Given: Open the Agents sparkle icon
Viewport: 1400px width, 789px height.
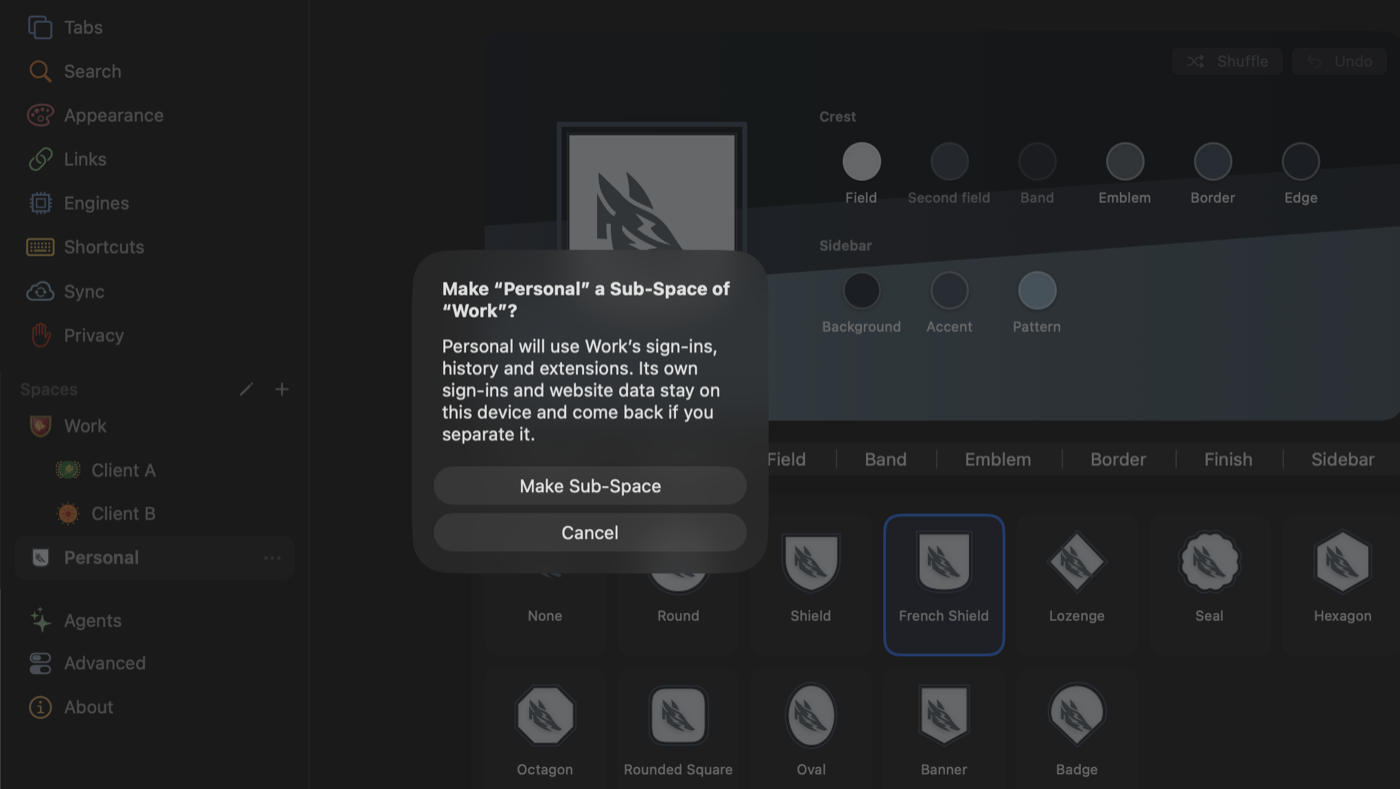Looking at the screenshot, I should [x=40, y=620].
